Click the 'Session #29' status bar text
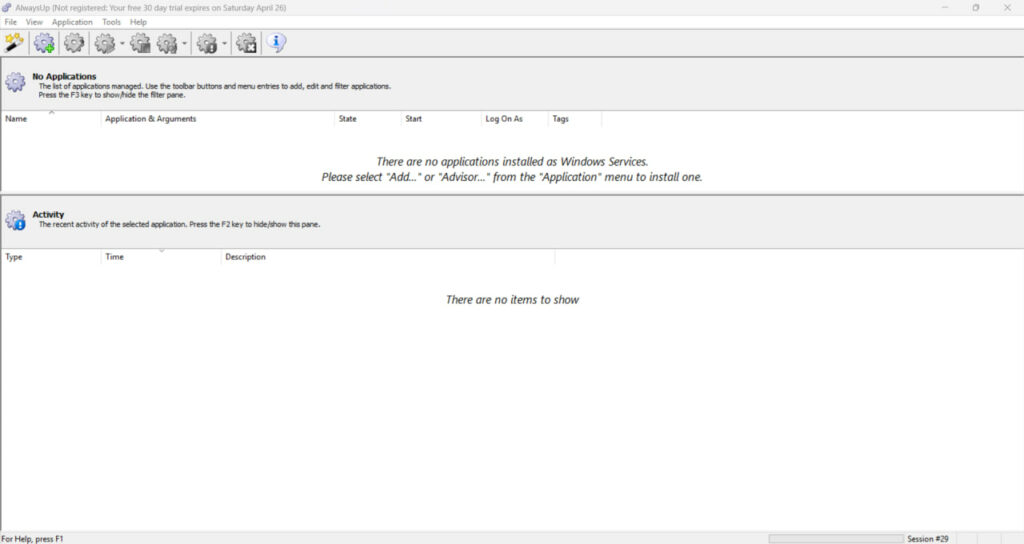Screen dimensions: 1024x544 tap(927, 539)
